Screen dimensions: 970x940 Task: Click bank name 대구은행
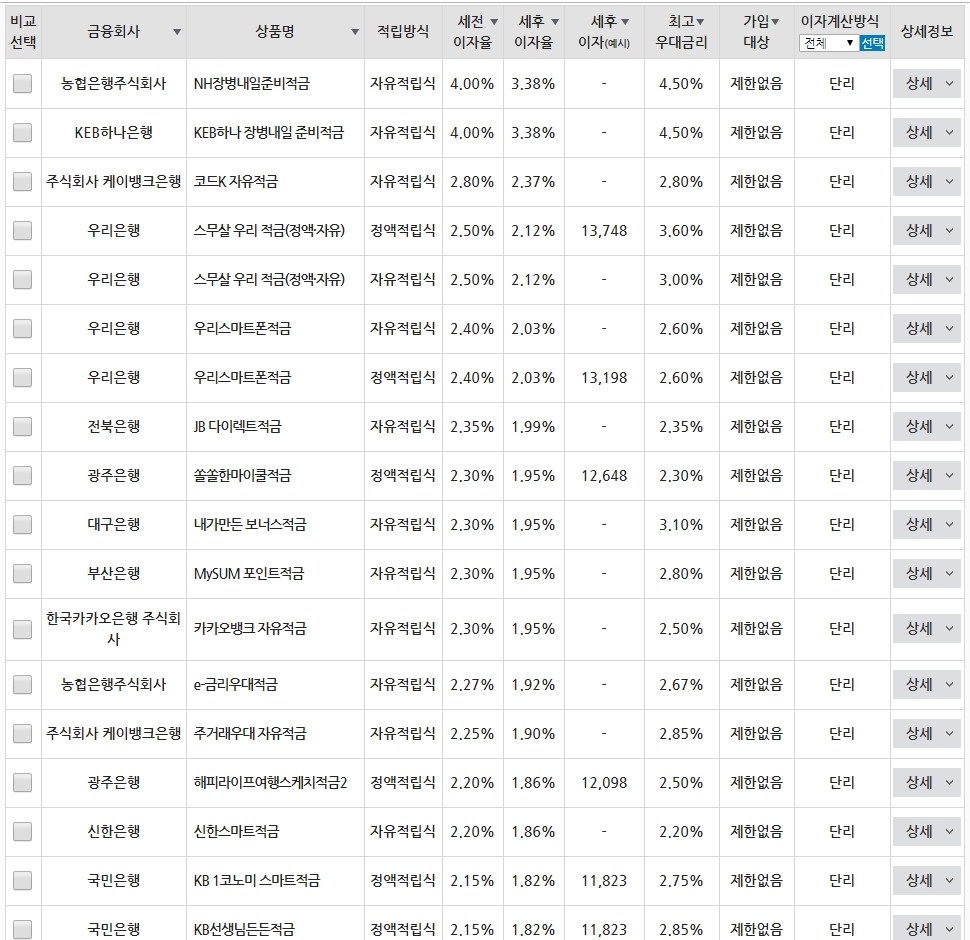[114, 524]
